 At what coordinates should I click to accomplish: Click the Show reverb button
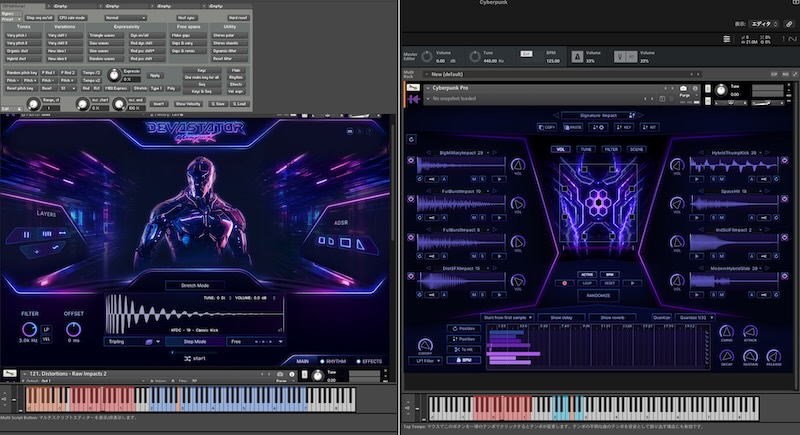pyautogui.click(x=613, y=318)
